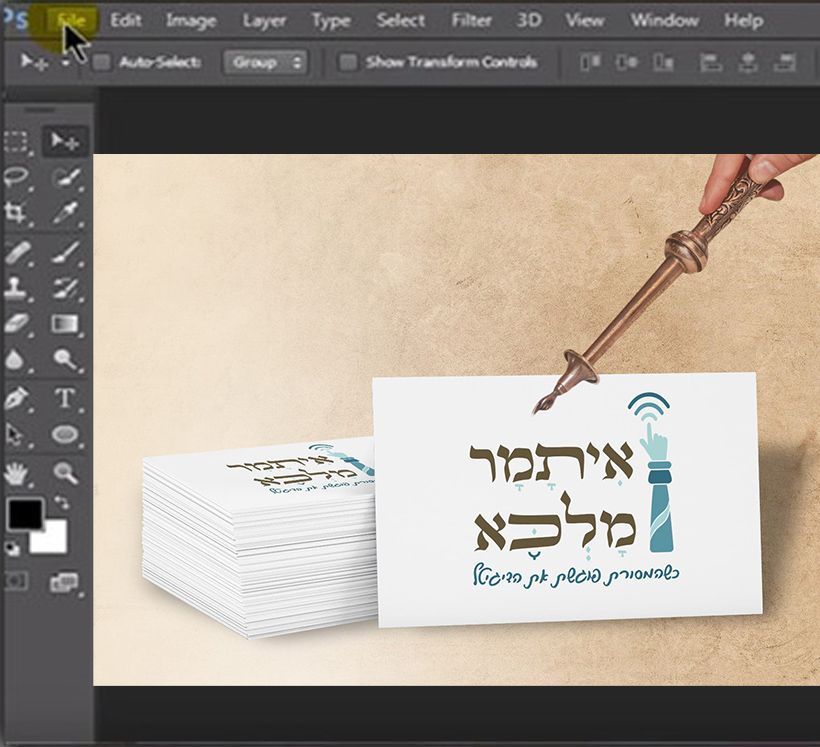The width and height of the screenshot is (820, 747).
Task: Open the Move tool preset picker arrow
Action: pyautogui.click(x=66, y=63)
